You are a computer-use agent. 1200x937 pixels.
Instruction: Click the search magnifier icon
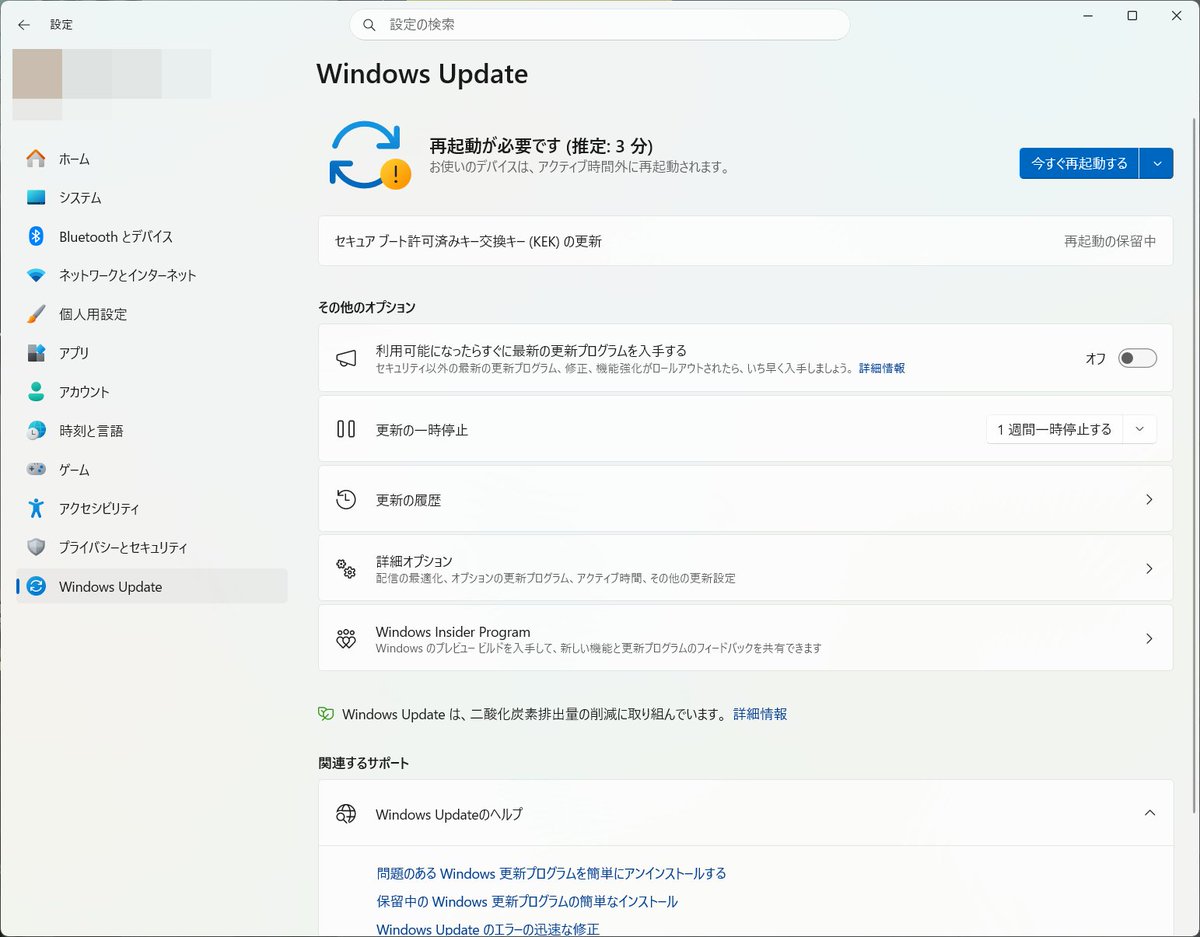click(369, 25)
